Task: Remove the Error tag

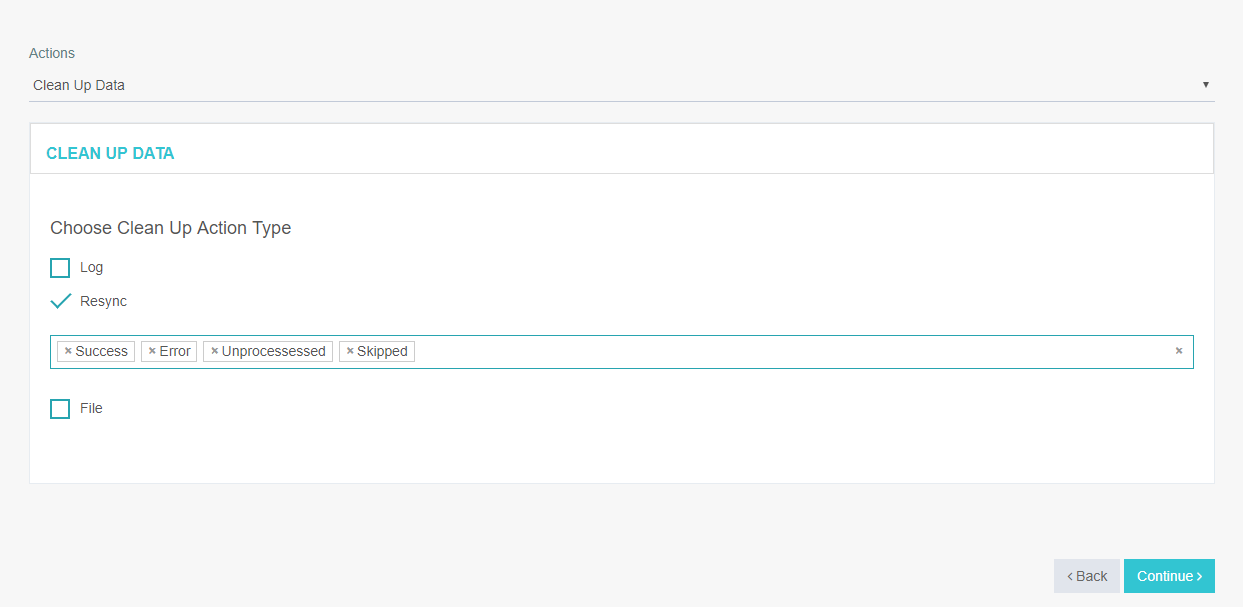Action: coord(152,351)
